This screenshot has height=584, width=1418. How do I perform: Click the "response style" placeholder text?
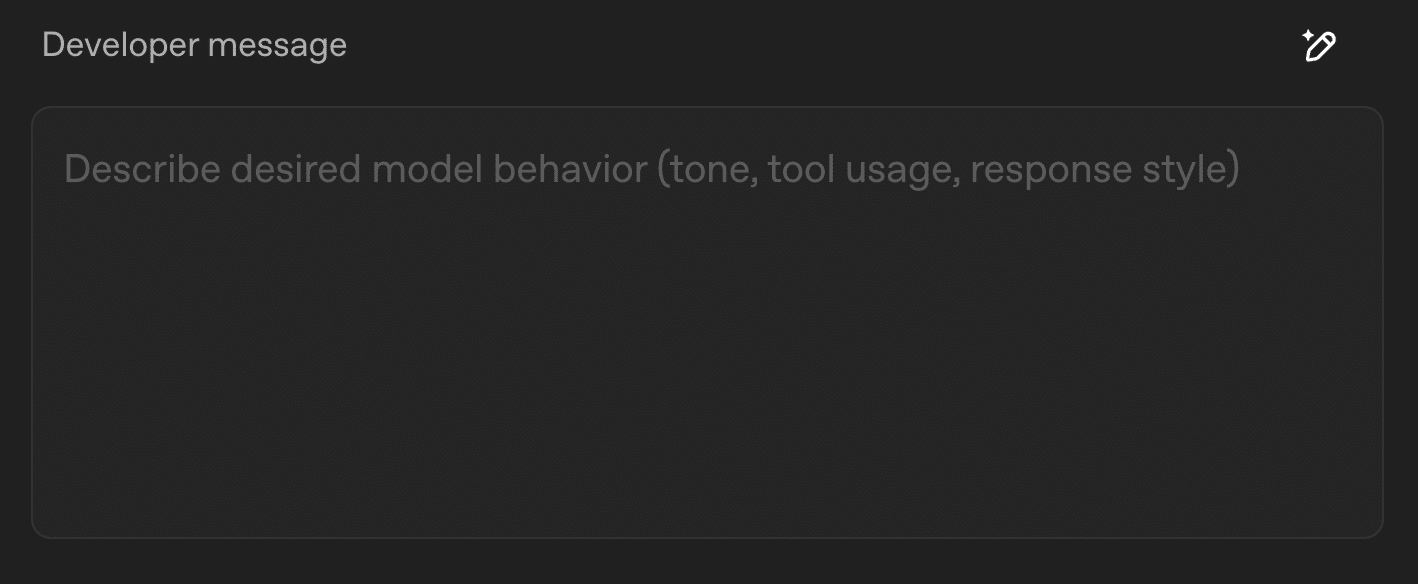click(1104, 169)
